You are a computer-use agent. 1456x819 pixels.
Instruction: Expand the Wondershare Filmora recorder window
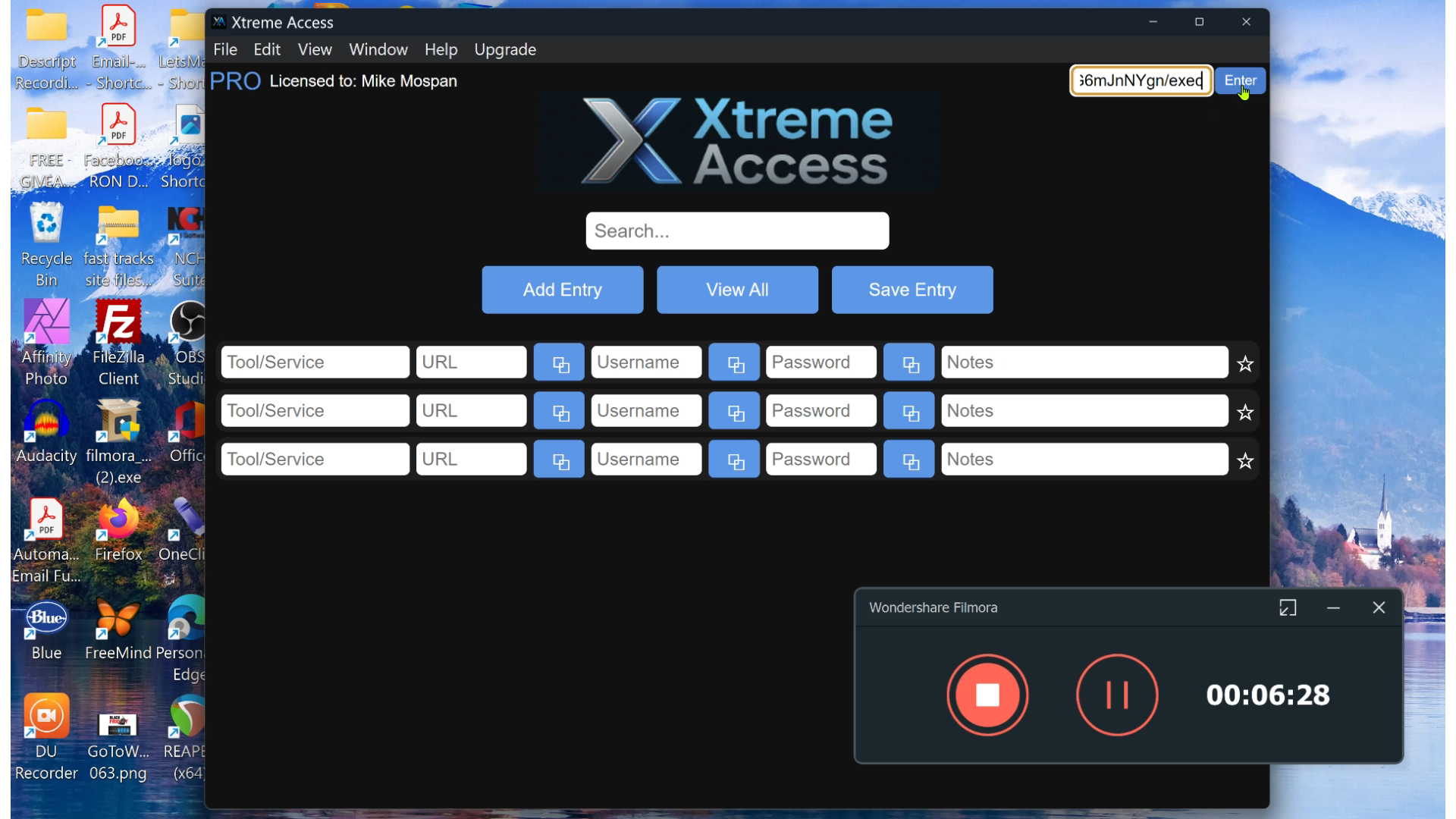click(1288, 607)
